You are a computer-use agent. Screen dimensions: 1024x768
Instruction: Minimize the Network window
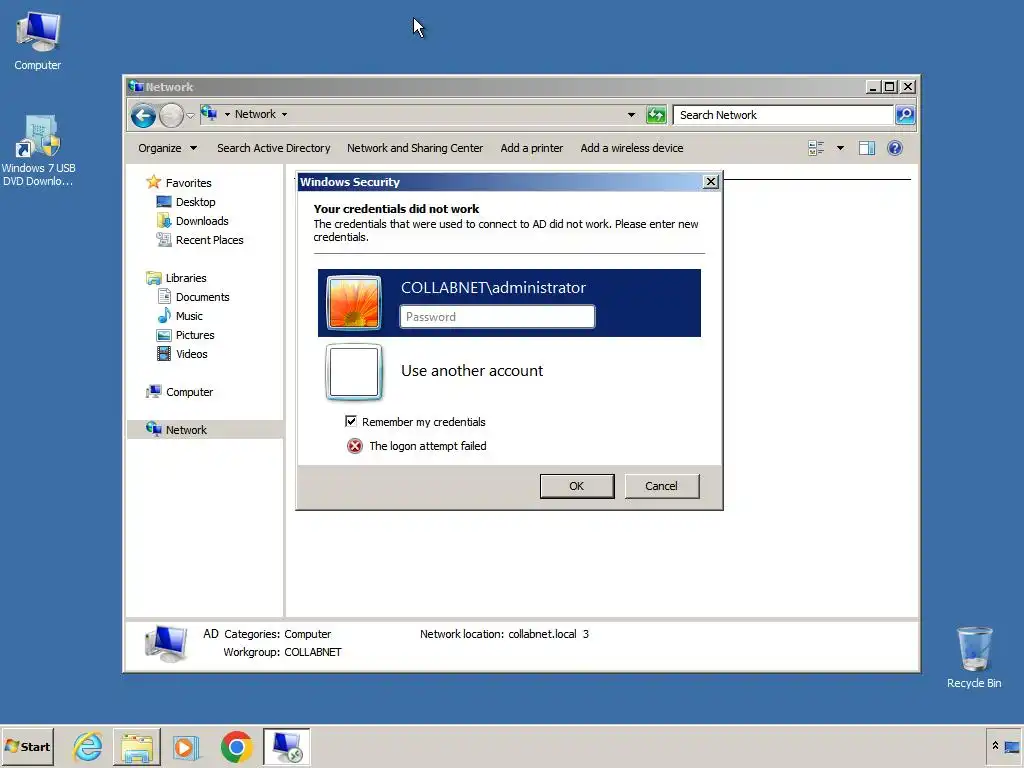(873, 86)
